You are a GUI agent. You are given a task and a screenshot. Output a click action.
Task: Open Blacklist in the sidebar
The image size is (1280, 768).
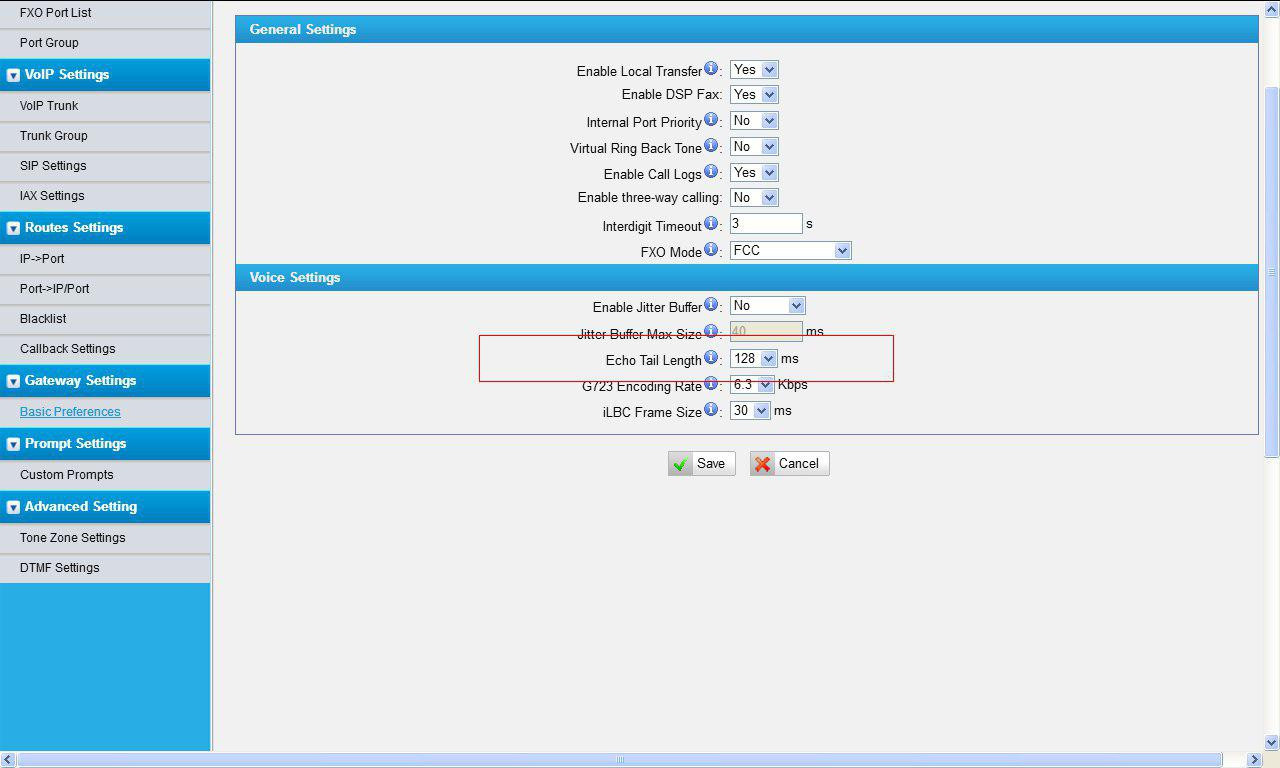[x=43, y=319]
